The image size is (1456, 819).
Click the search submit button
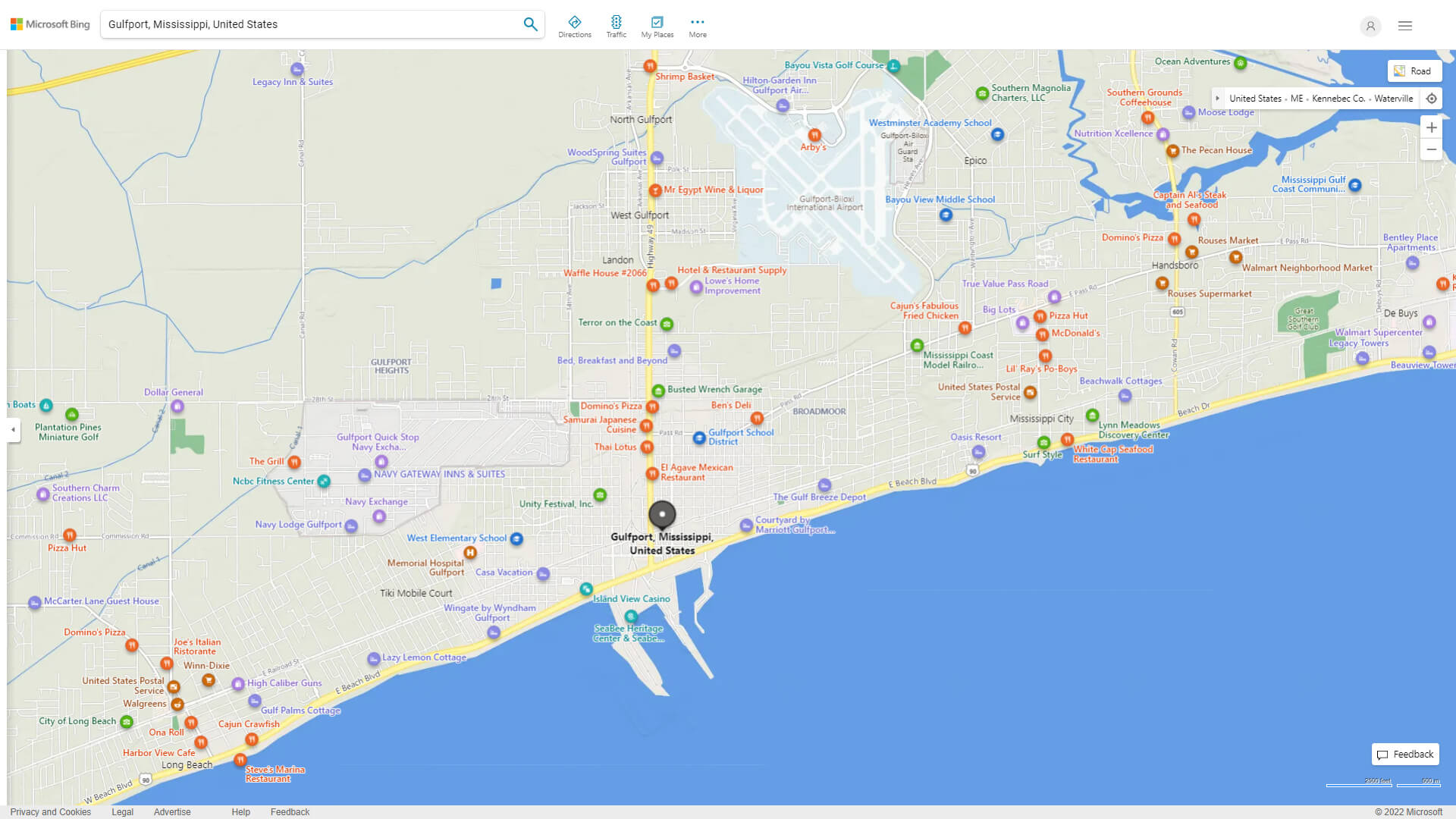(529, 24)
